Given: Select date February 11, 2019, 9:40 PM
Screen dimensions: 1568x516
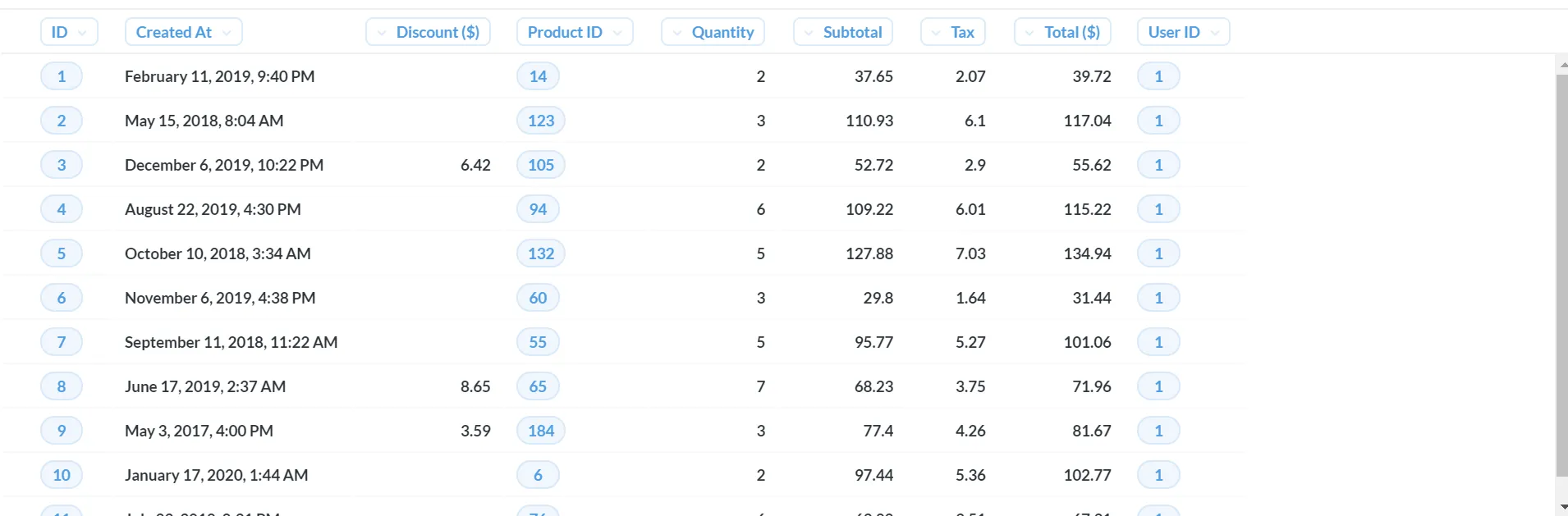Looking at the screenshot, I should pos(220,76).
